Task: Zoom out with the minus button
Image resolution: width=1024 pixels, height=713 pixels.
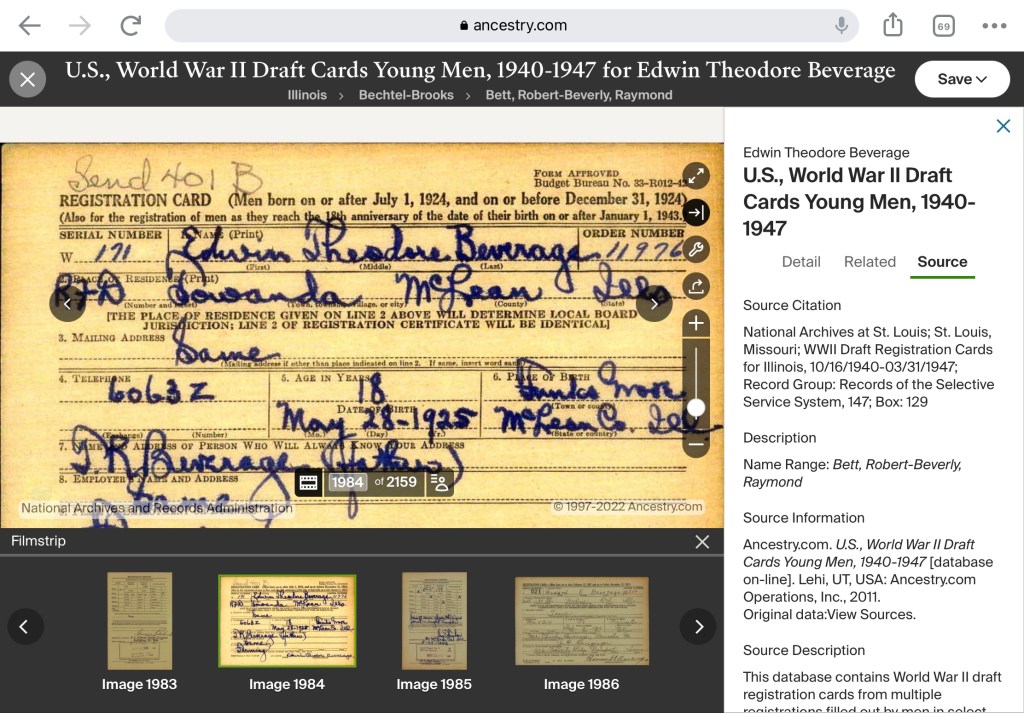Action: (x=696, y=443)
